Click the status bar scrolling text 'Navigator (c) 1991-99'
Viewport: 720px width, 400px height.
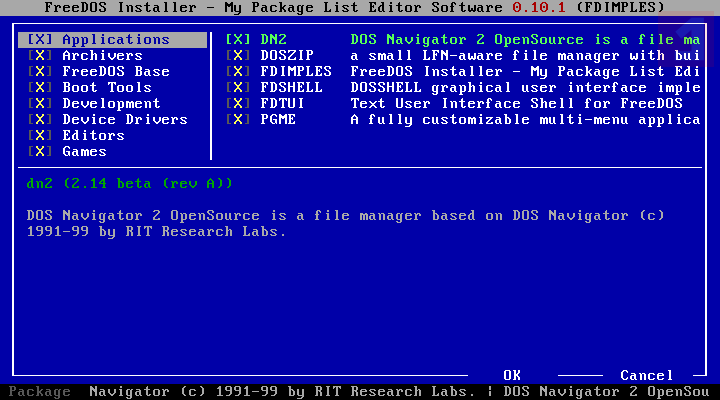pyautogui.click(x=184, y=392)
